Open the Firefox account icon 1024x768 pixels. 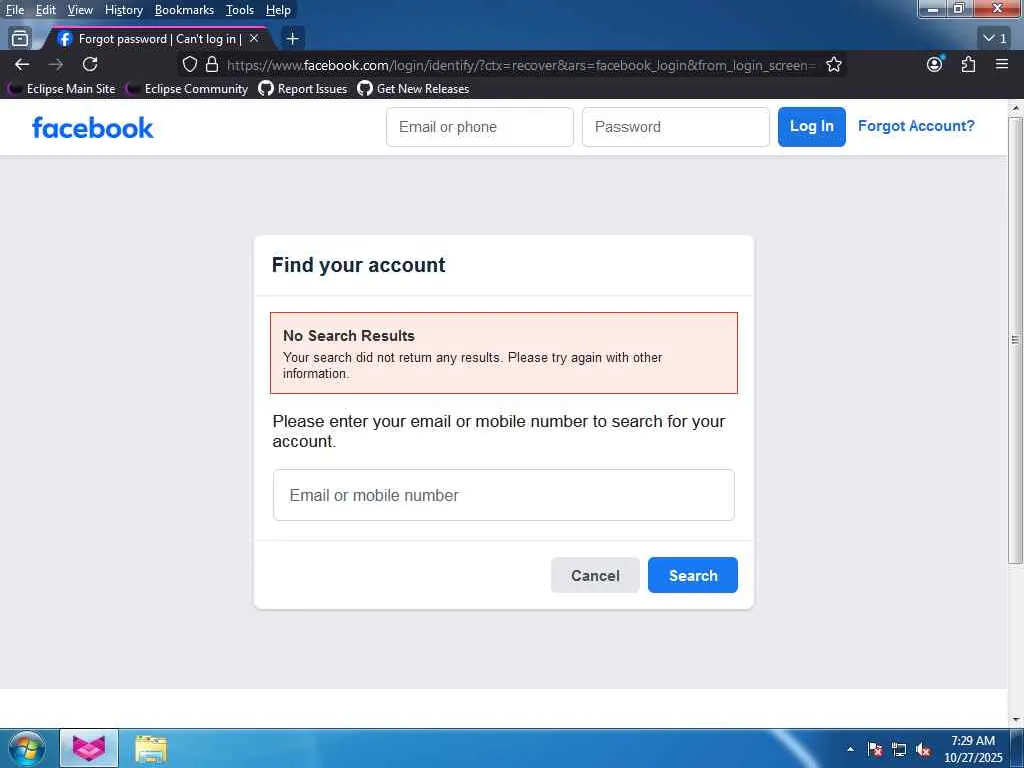[935, 64]
